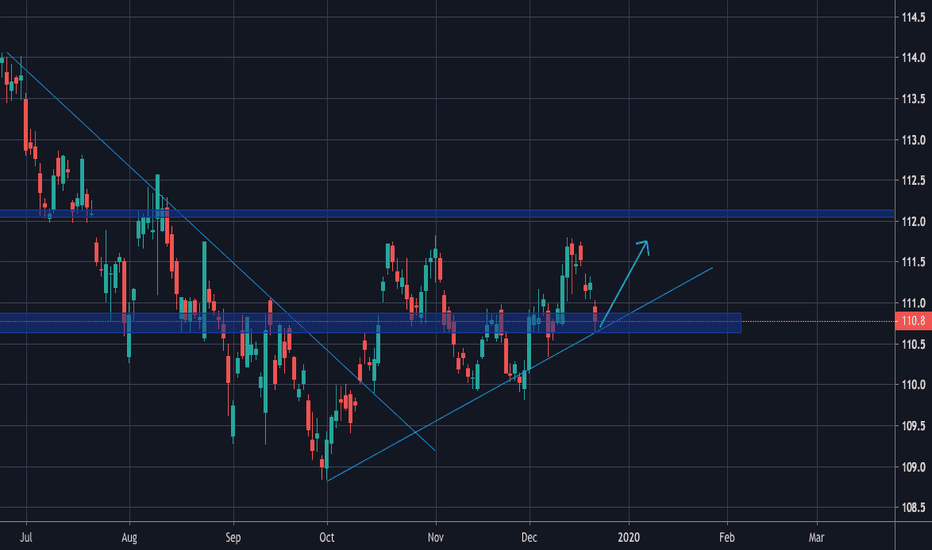Click the 2020 label on time axis

[x=629, y=538]
